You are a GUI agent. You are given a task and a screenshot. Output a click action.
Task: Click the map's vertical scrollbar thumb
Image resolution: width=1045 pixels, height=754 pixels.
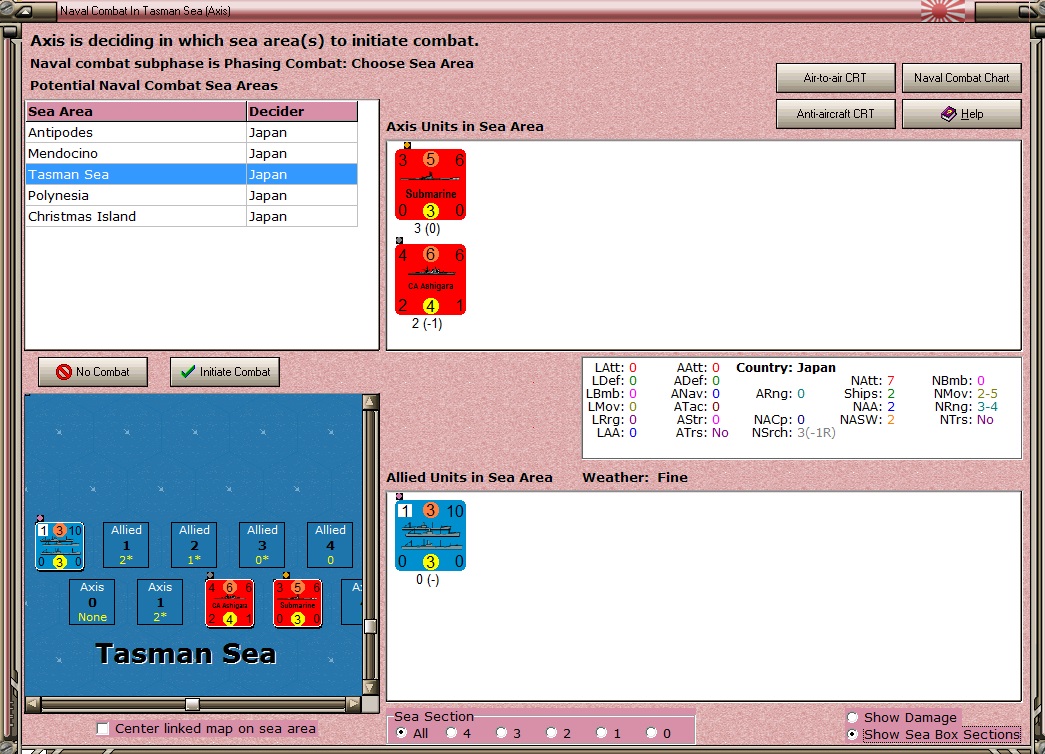371,626
